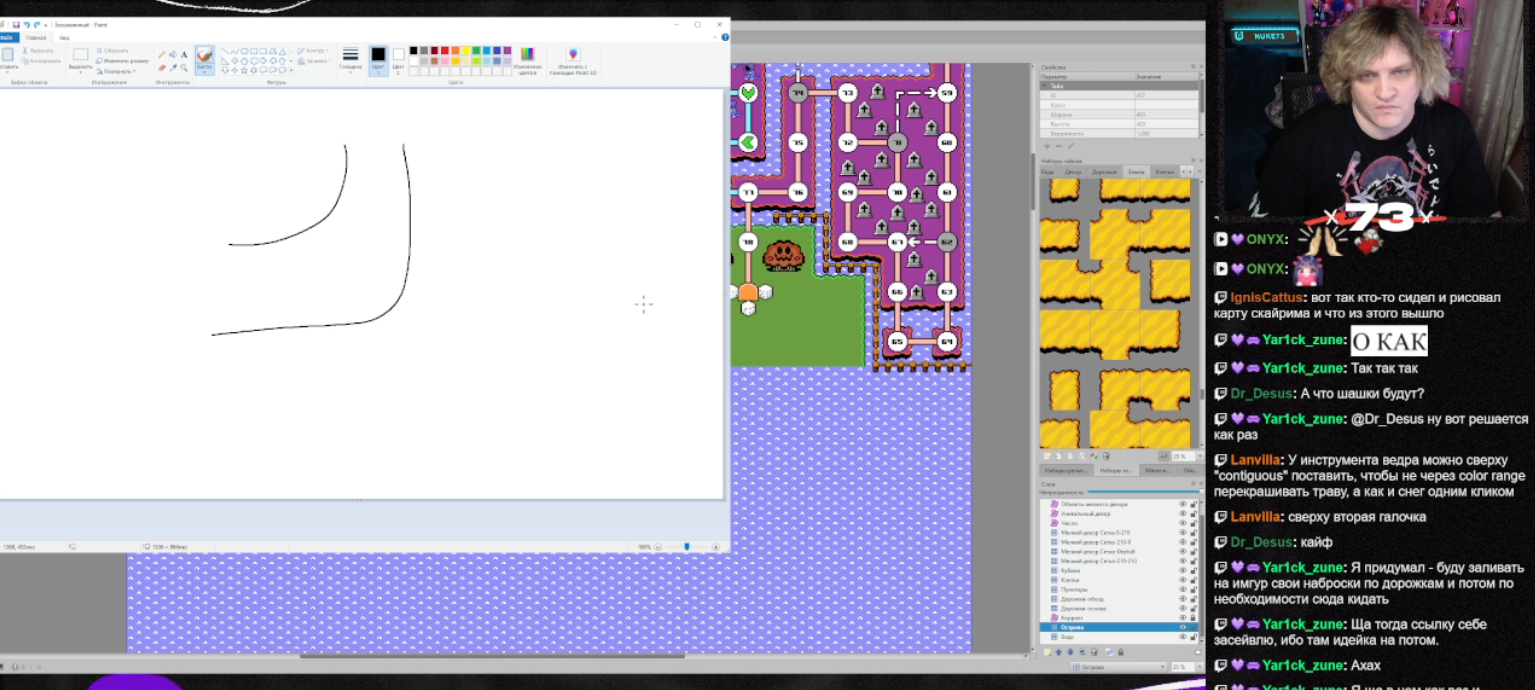This screenshot has height=690, width=1535.
Task: Toggle visibility of Вода layer
Action: pos(1182,637)
